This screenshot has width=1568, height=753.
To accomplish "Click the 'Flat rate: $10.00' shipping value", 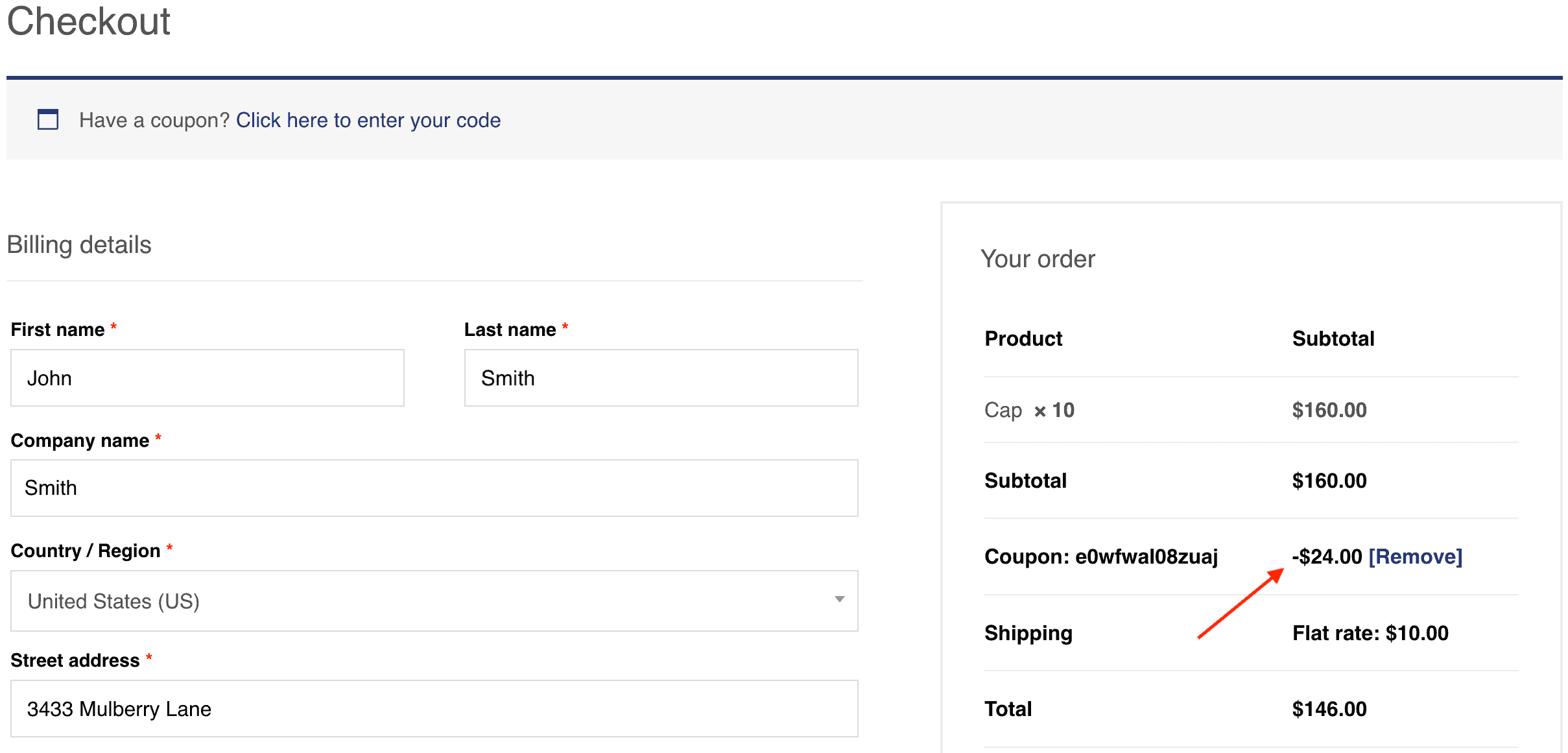I will pos(1370,633).
